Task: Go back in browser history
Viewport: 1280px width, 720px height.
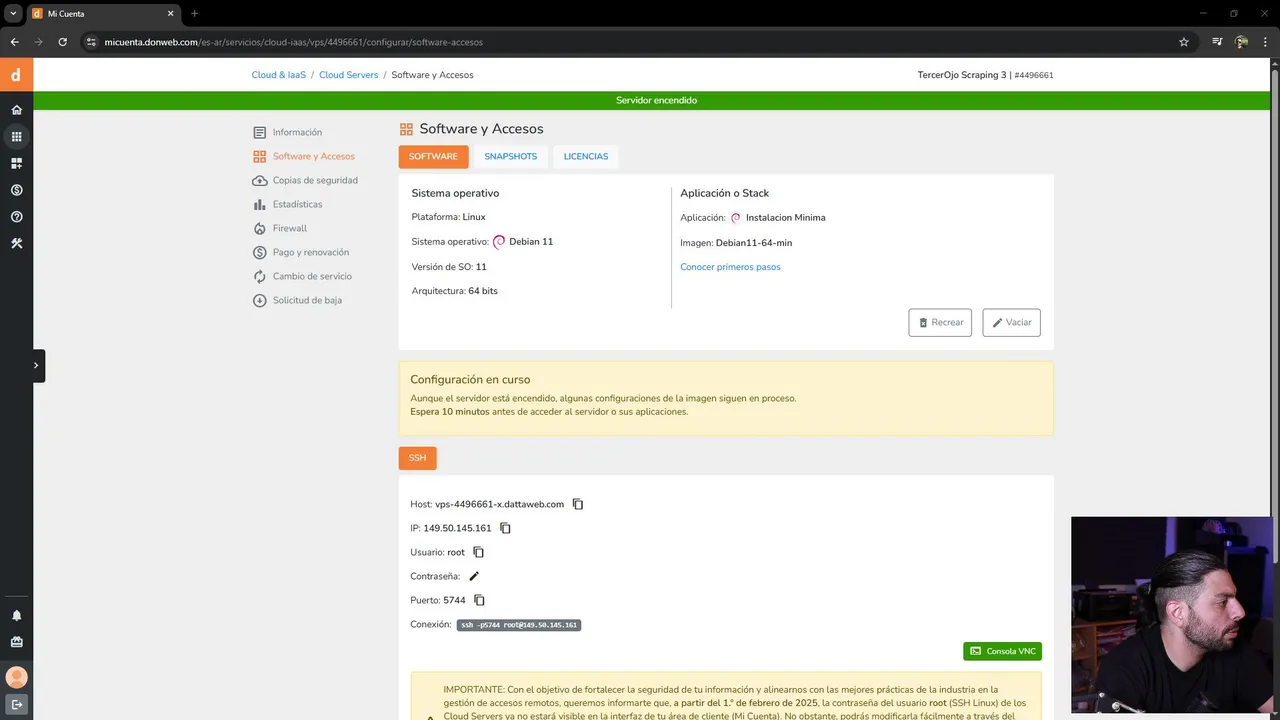Action: click(14, 42)
